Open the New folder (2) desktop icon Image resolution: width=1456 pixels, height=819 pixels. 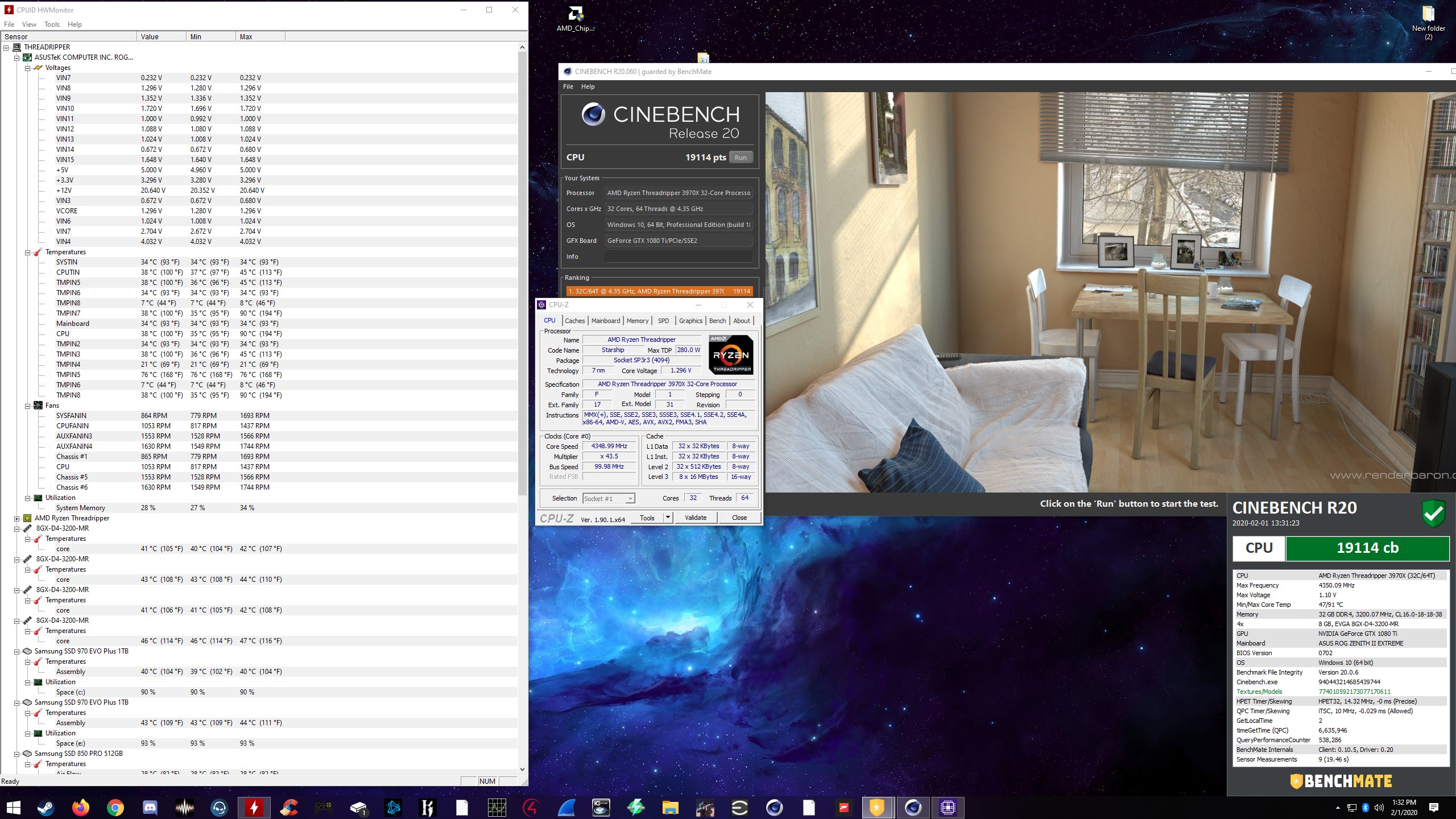click(x=1428, y=23)
